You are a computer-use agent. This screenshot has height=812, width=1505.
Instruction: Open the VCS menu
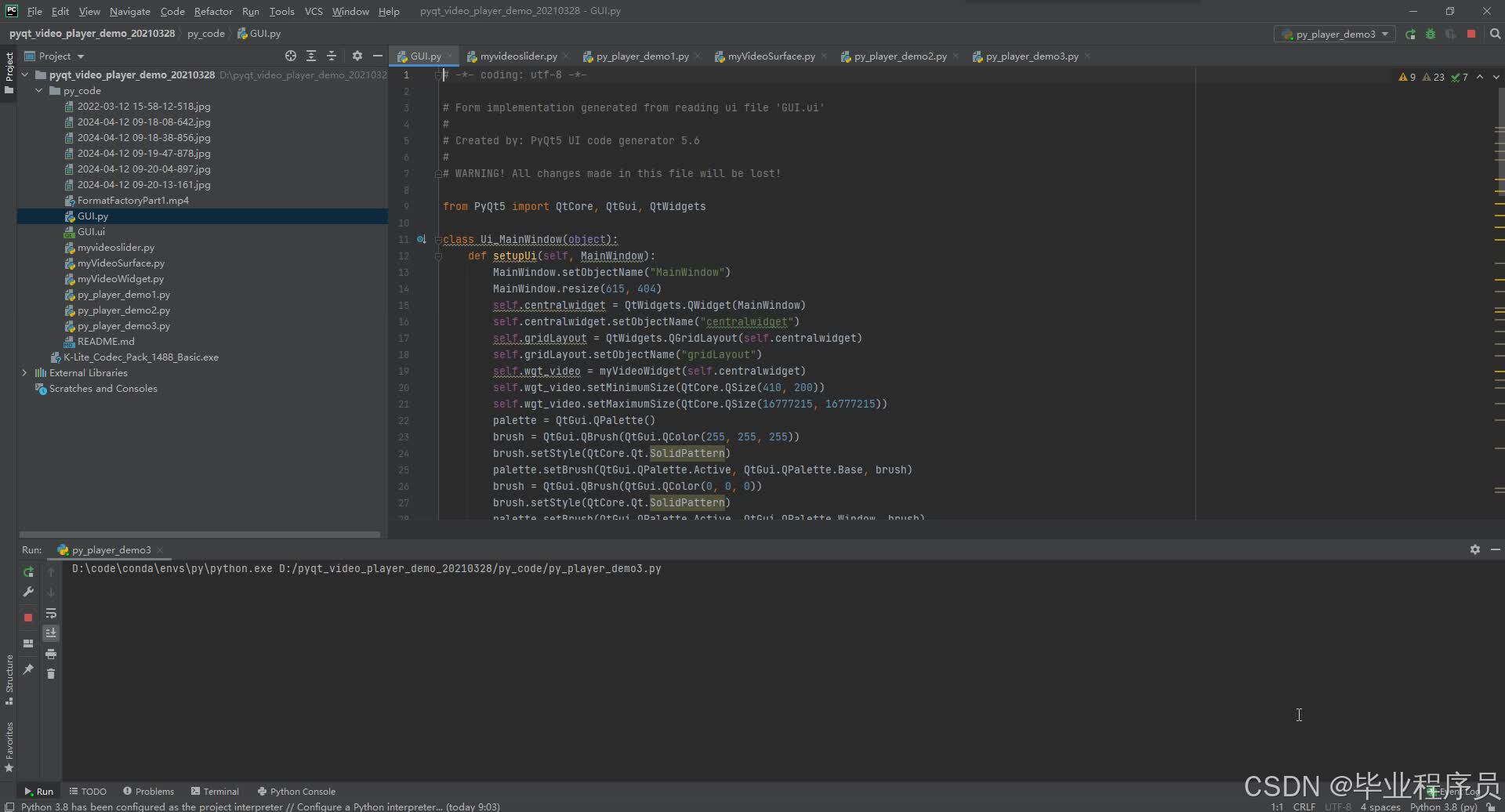click(314, 11)
